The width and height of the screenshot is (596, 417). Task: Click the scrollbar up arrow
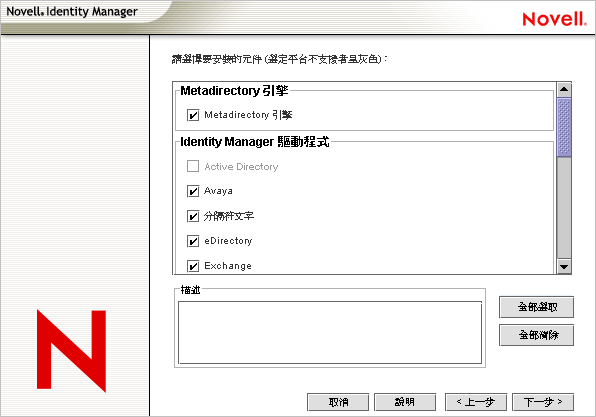(564, 90)
